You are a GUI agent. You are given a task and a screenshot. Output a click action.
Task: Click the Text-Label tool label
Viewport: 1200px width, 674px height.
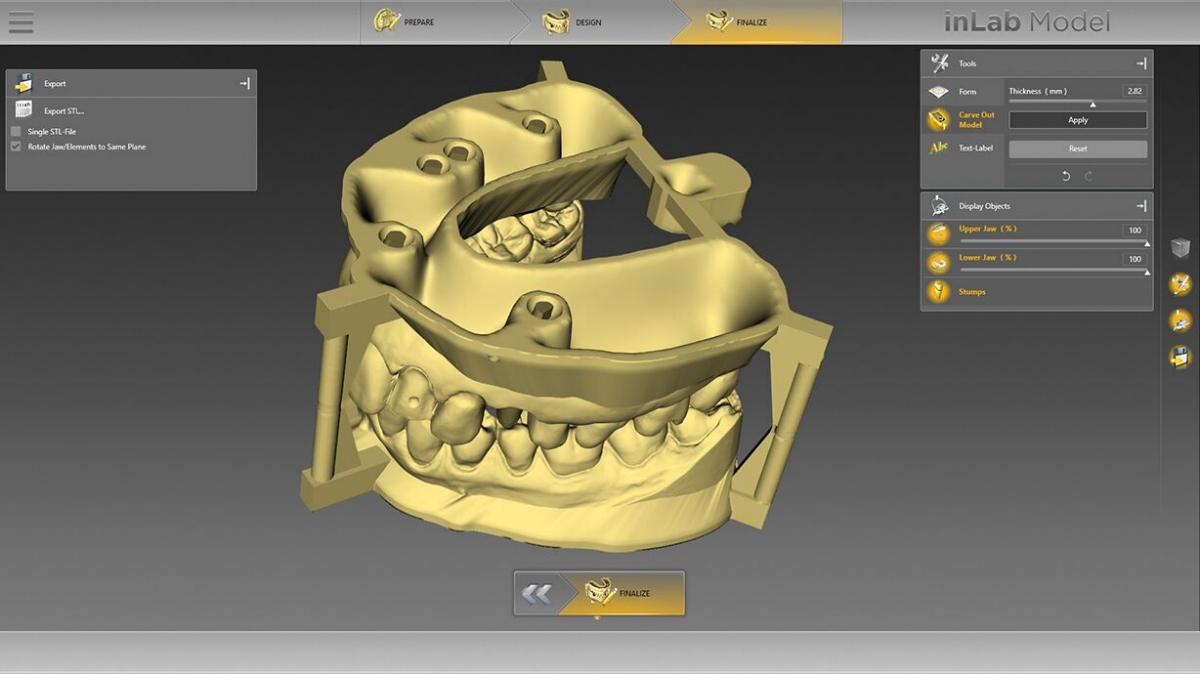point(976,148)
